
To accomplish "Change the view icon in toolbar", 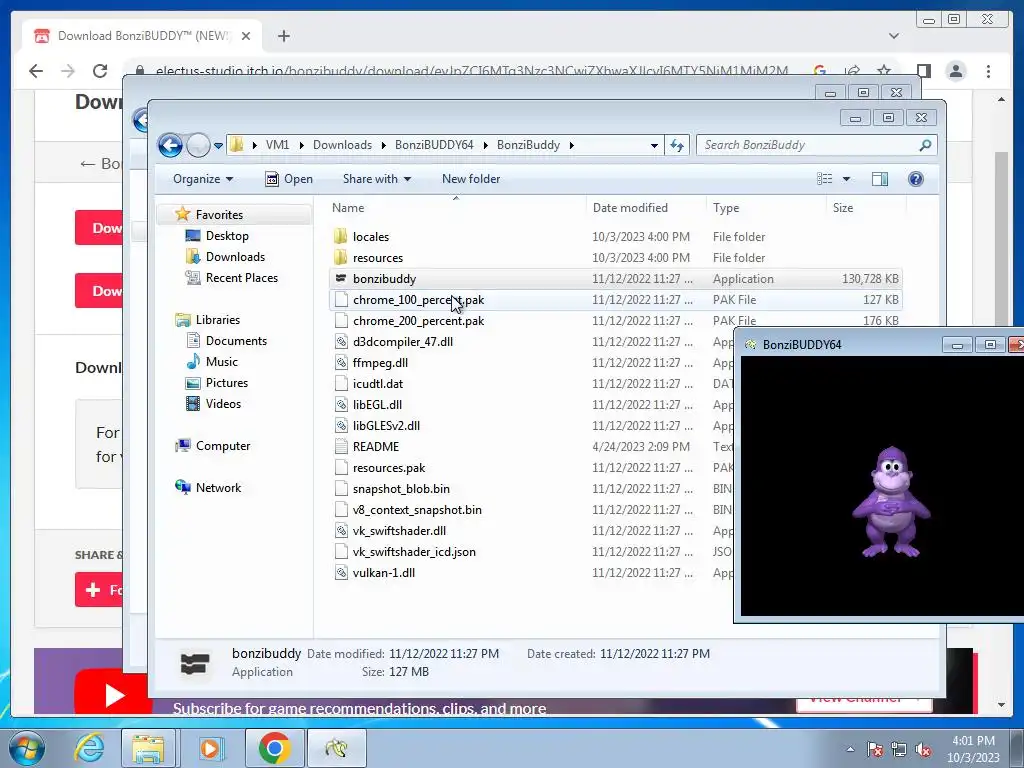I will (x=825, y=179).
